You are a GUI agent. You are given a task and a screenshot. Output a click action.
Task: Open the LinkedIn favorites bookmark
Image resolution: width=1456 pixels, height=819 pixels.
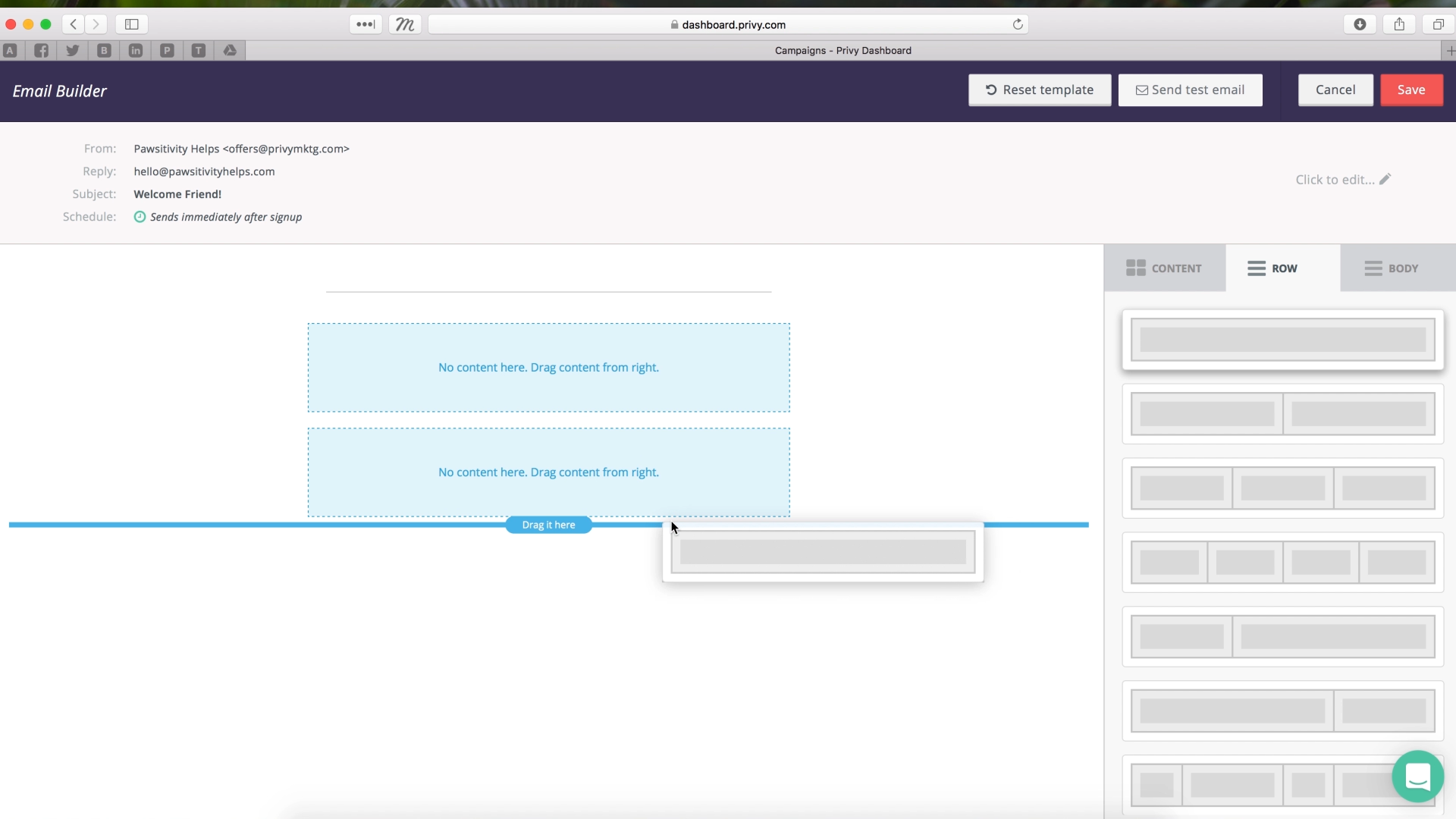[136, 50]
